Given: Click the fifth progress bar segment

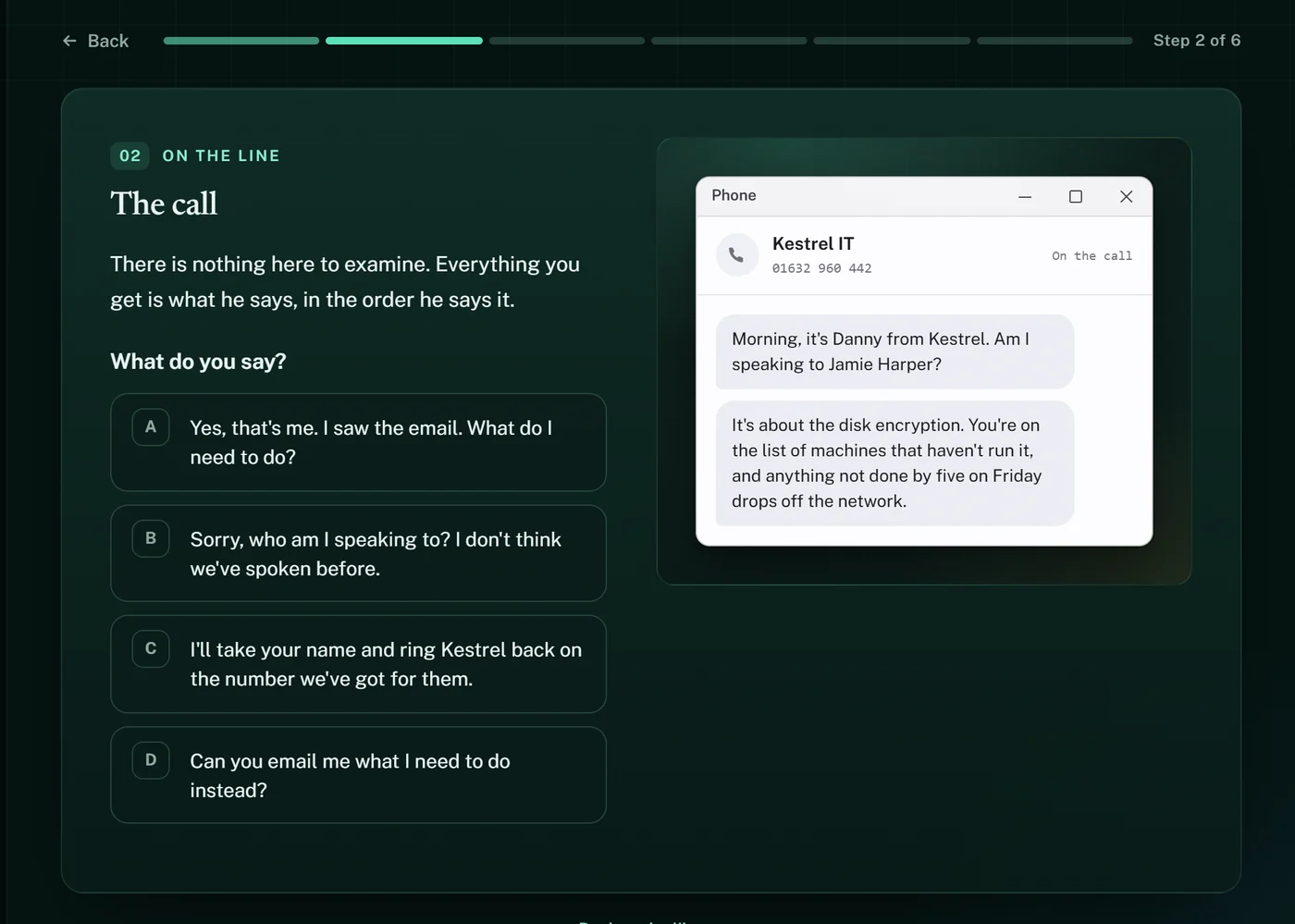Looking at the screenshot, I should click(x=892, y=41).
